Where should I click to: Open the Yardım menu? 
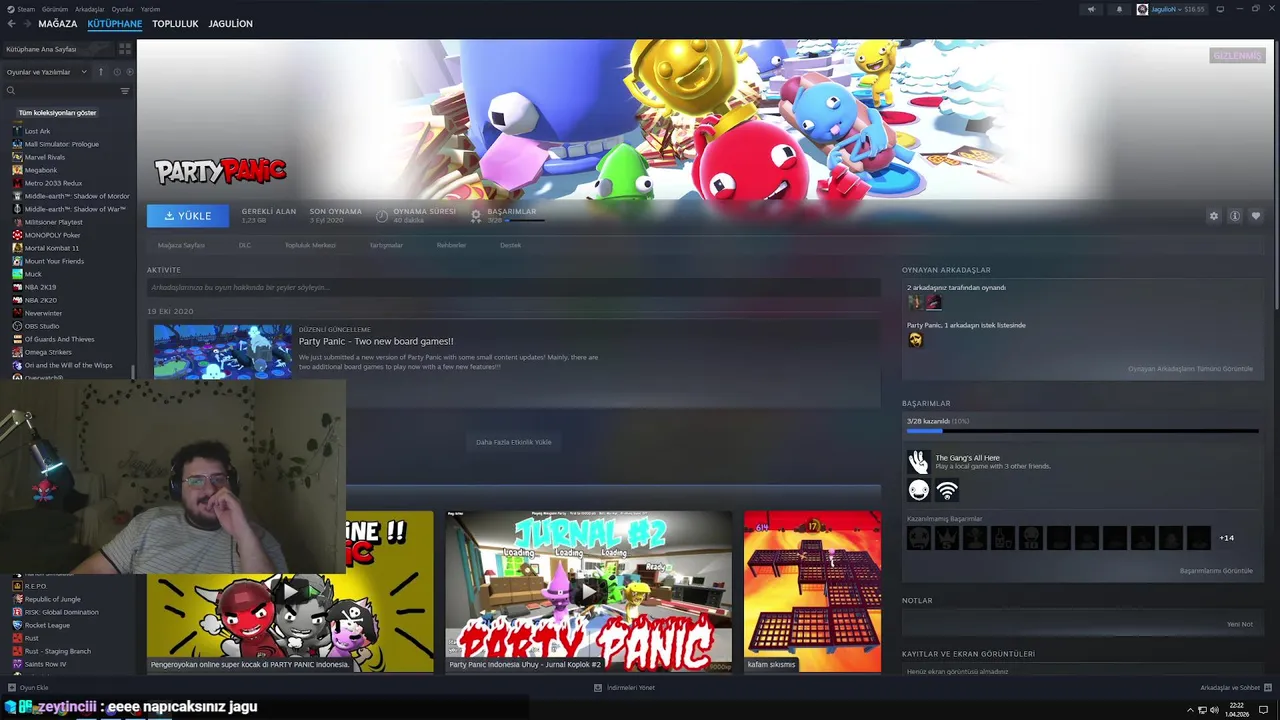pos(150,9)
